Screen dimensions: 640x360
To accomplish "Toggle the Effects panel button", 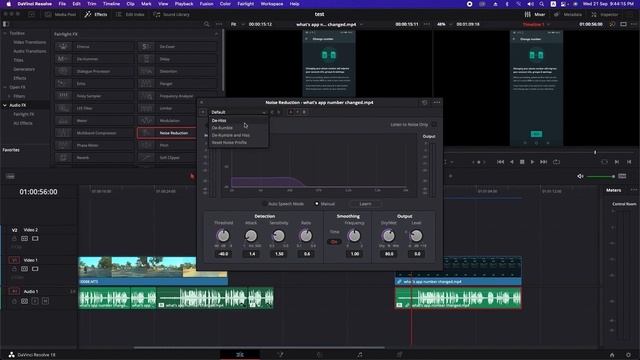I will (96, 14).
